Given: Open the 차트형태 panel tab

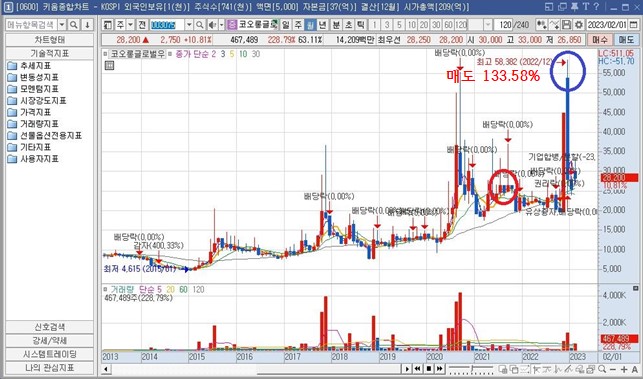Looking at the screenshot, I should click(50, 40).
